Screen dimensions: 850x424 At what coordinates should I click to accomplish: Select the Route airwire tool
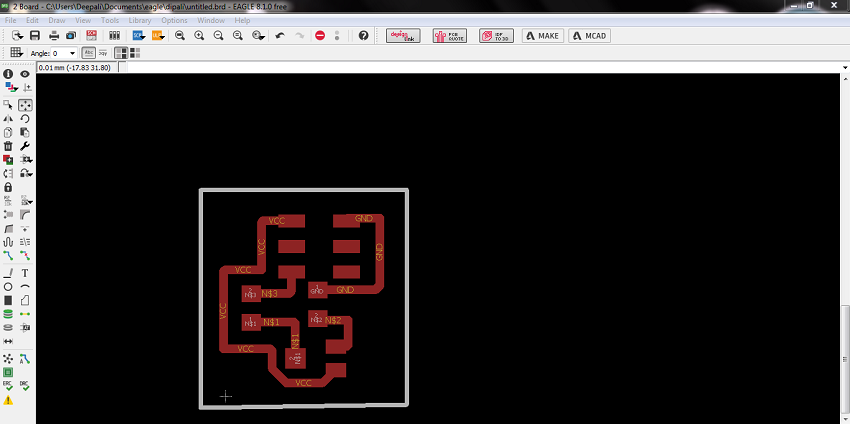tap(8, 255)
